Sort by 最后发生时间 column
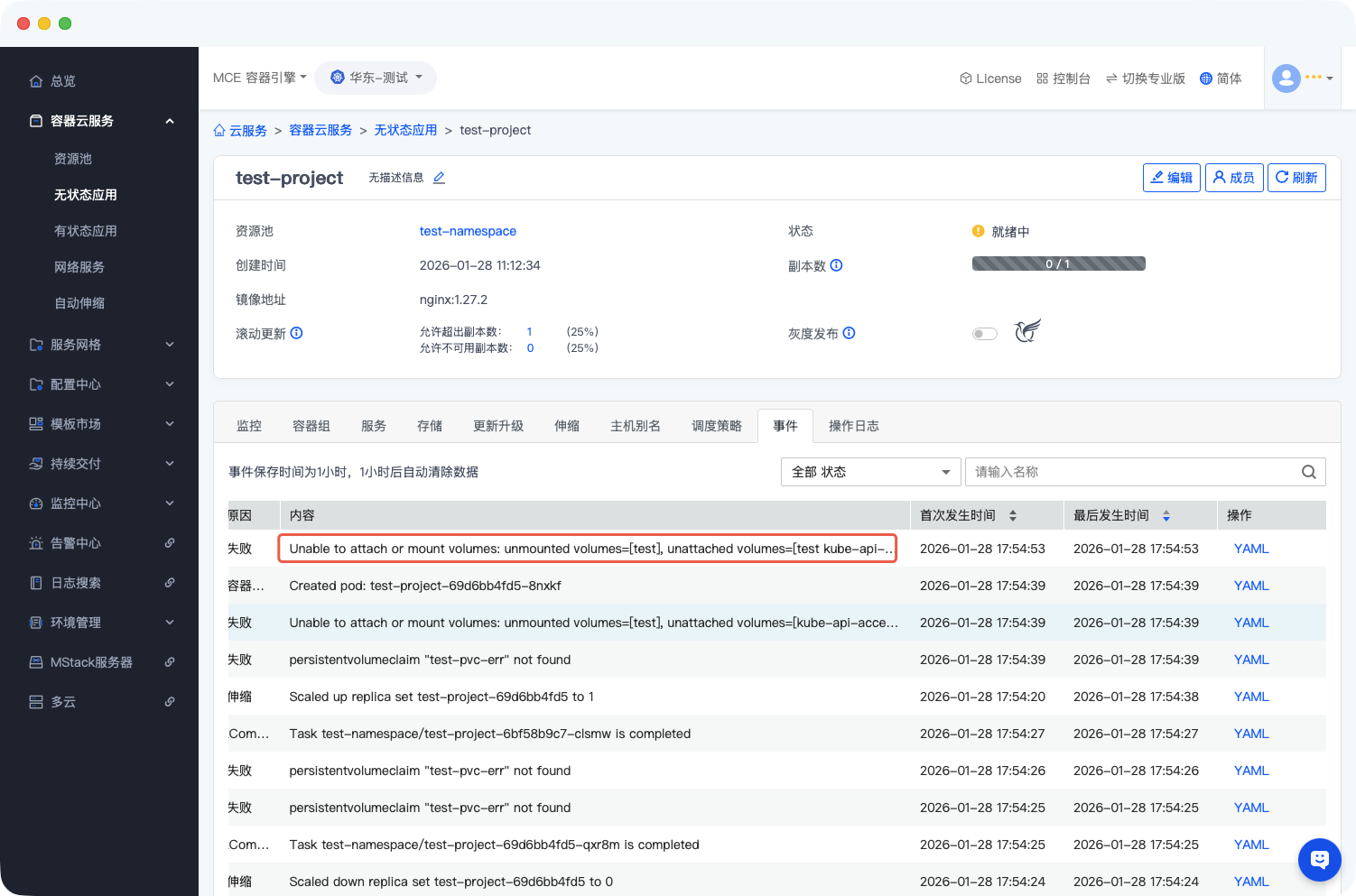 [x=1166, y=515]
